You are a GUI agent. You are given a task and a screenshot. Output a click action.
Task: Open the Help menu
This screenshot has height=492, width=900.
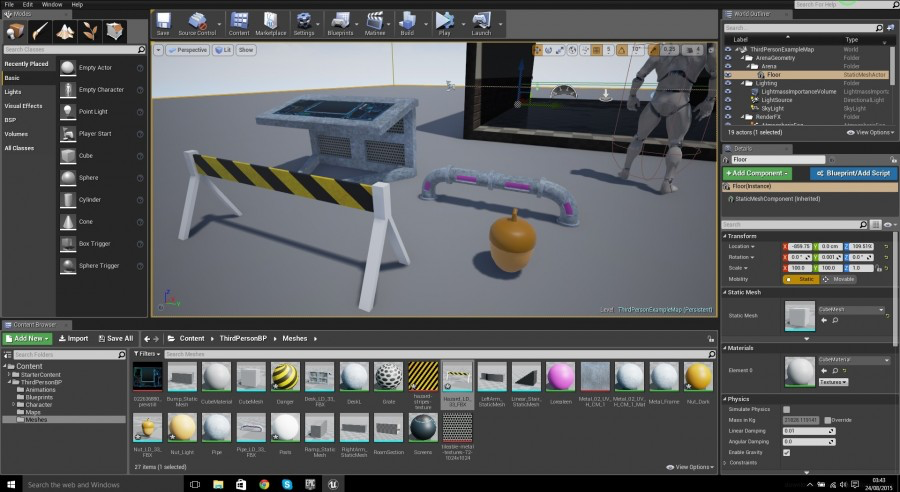pos(77,4)
